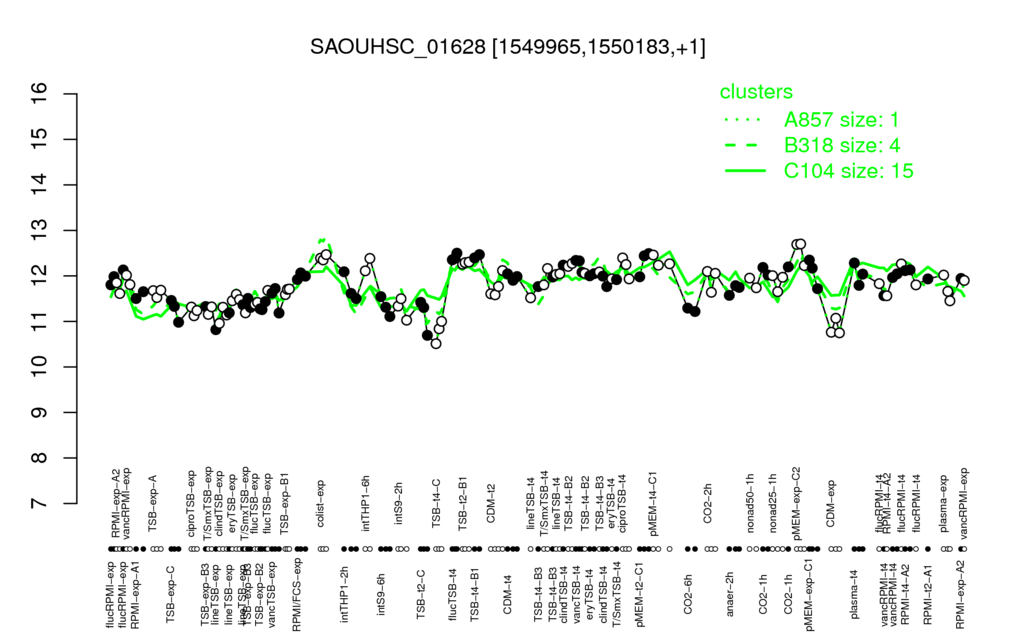The width and height of the screenshot is (1024, 640).
Task: Click the C104 size: 15 legend entry
Action: pos(848,171)
